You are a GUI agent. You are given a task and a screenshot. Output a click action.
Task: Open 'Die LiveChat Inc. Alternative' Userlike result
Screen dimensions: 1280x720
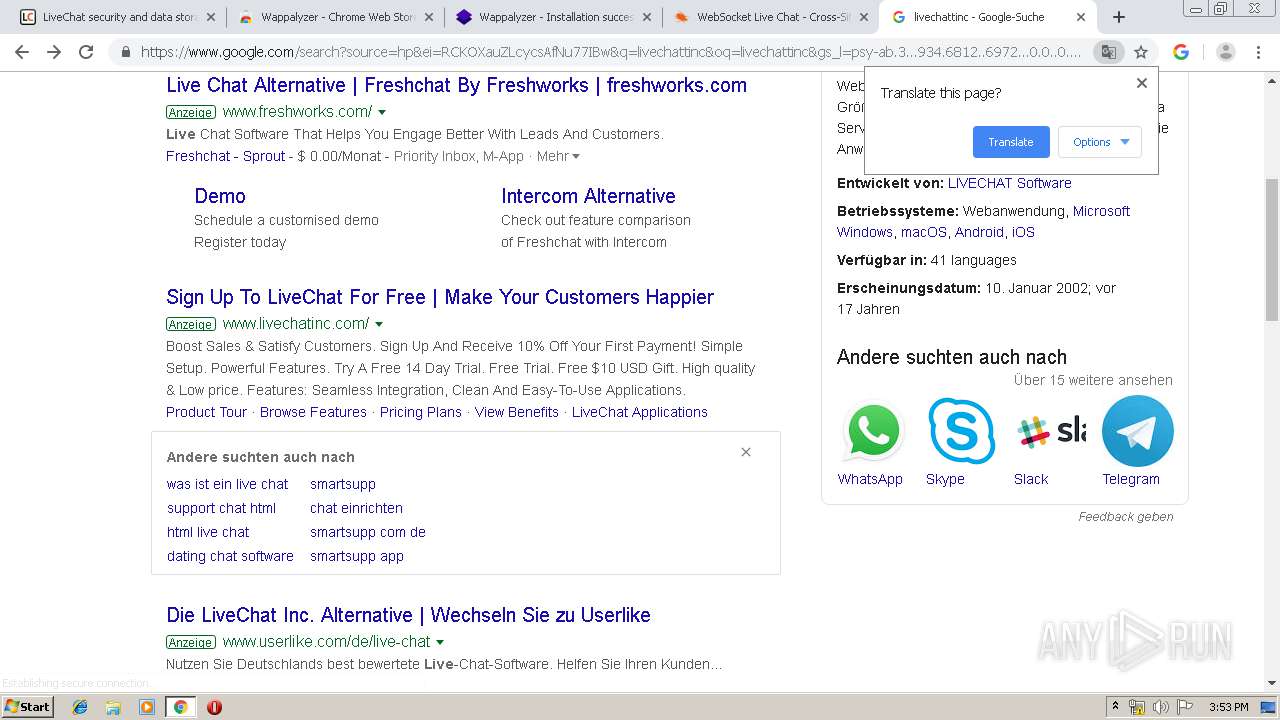[x=408, y=615]
